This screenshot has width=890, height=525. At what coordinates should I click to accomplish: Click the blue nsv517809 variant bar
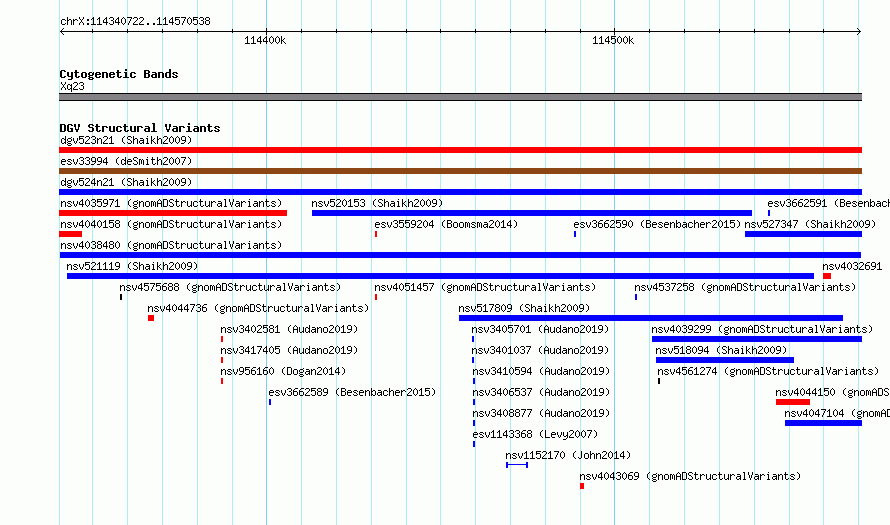[x=651, y=318]
